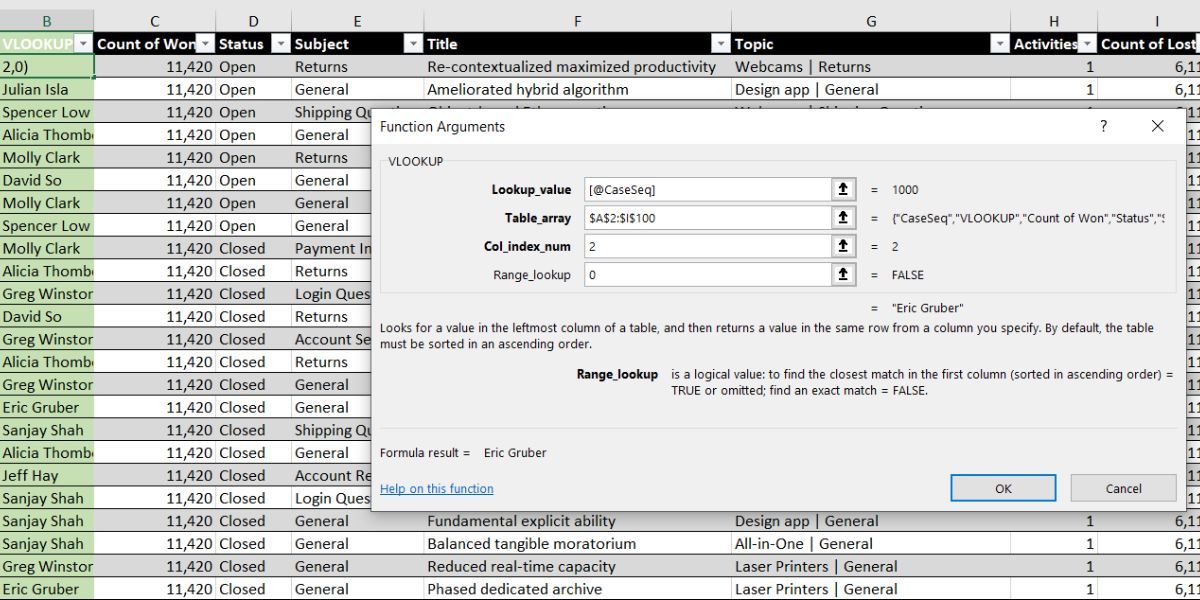Click inside the Lookup_value input field

707,189
